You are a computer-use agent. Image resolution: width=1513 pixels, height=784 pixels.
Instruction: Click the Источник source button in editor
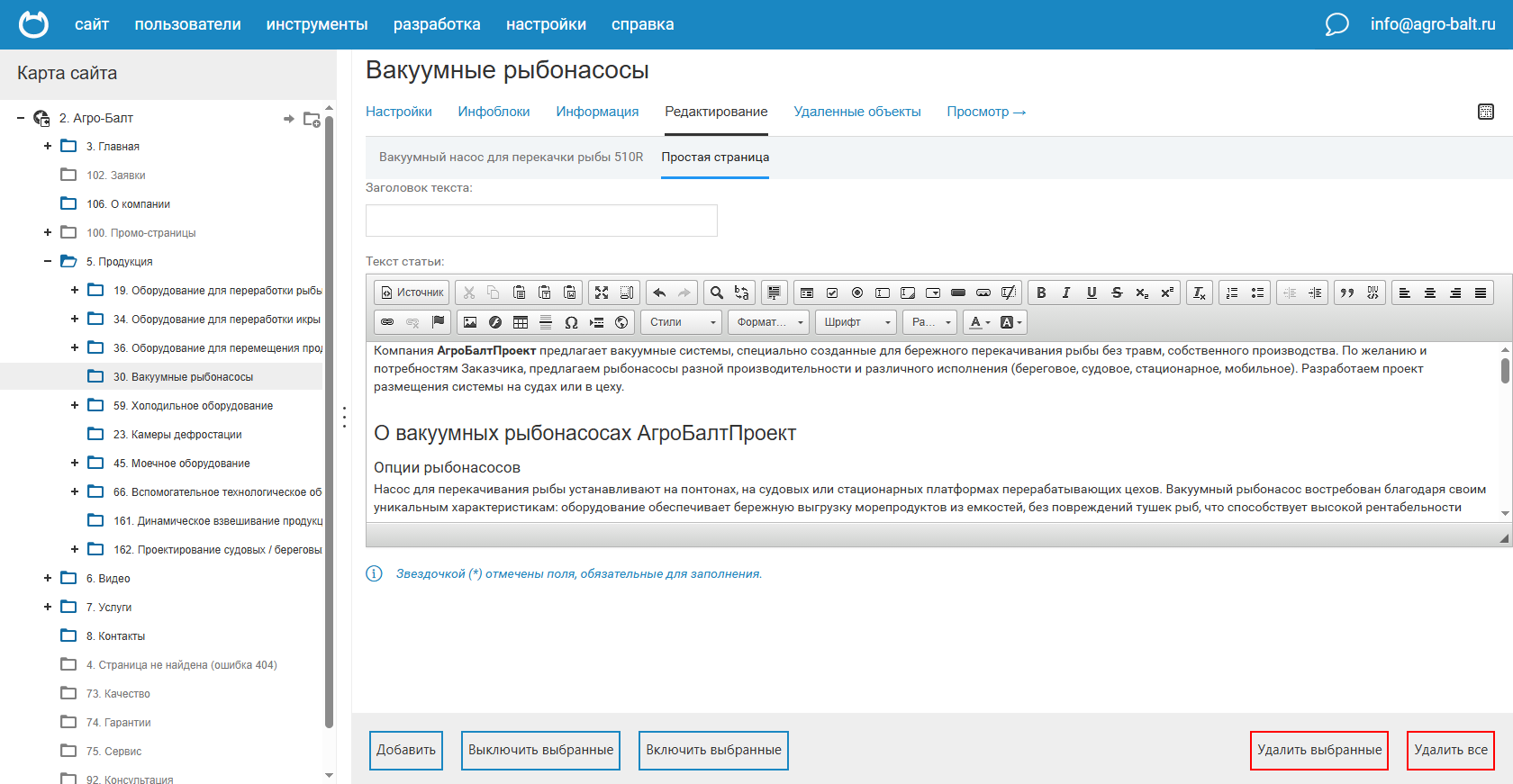click(413, 293)
